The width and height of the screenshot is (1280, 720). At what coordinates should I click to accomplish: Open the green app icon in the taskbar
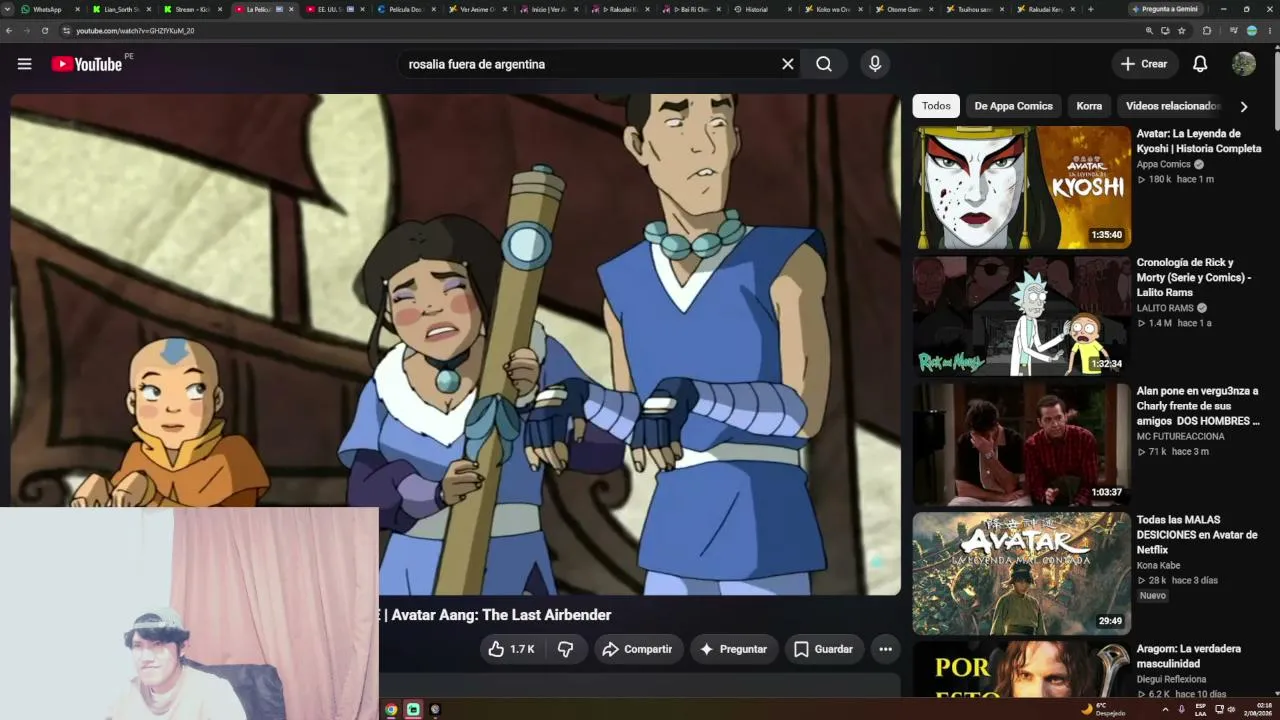pos(413,710)
